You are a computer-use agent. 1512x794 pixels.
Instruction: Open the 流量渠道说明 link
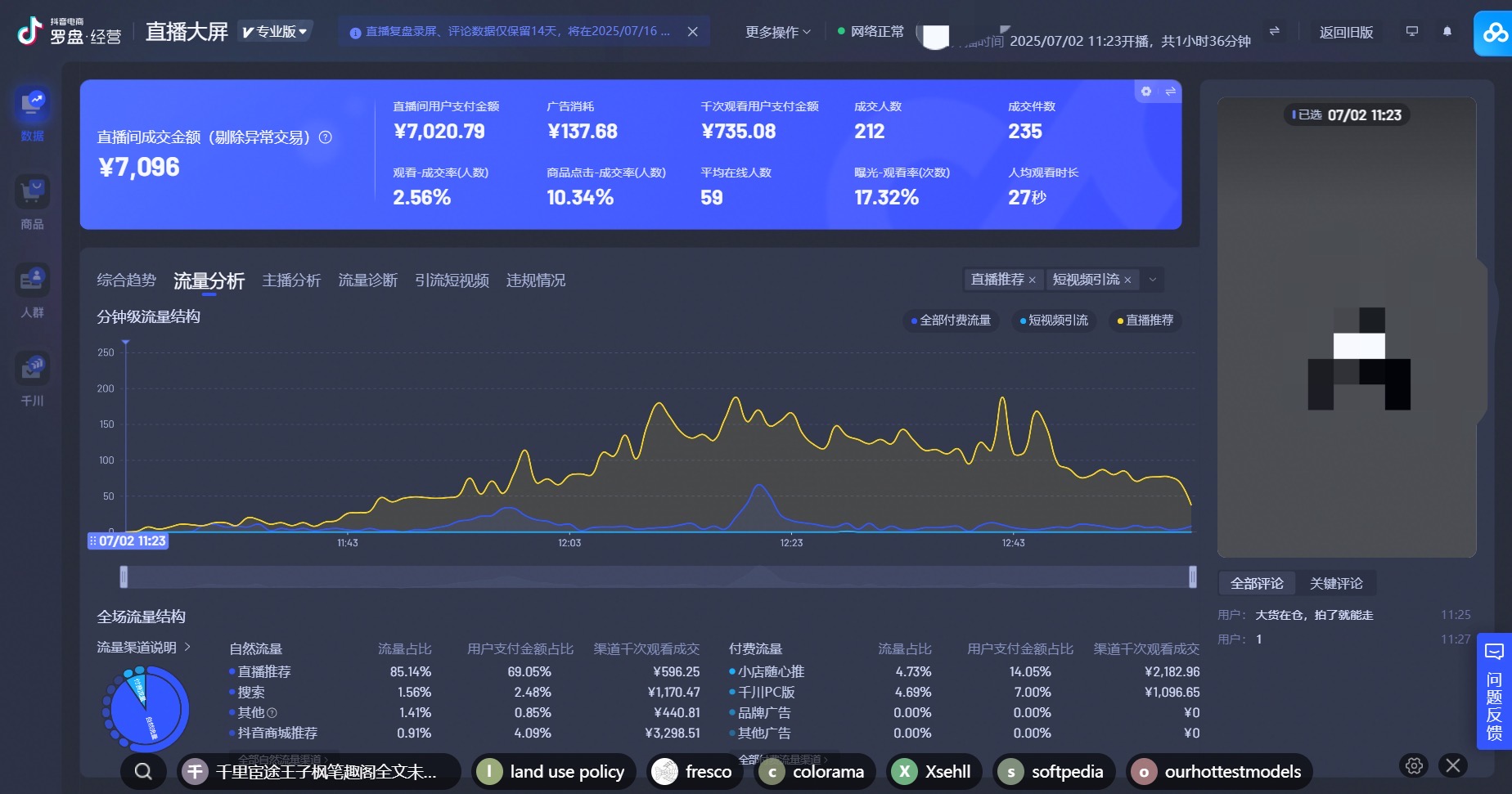coord(143,648)
